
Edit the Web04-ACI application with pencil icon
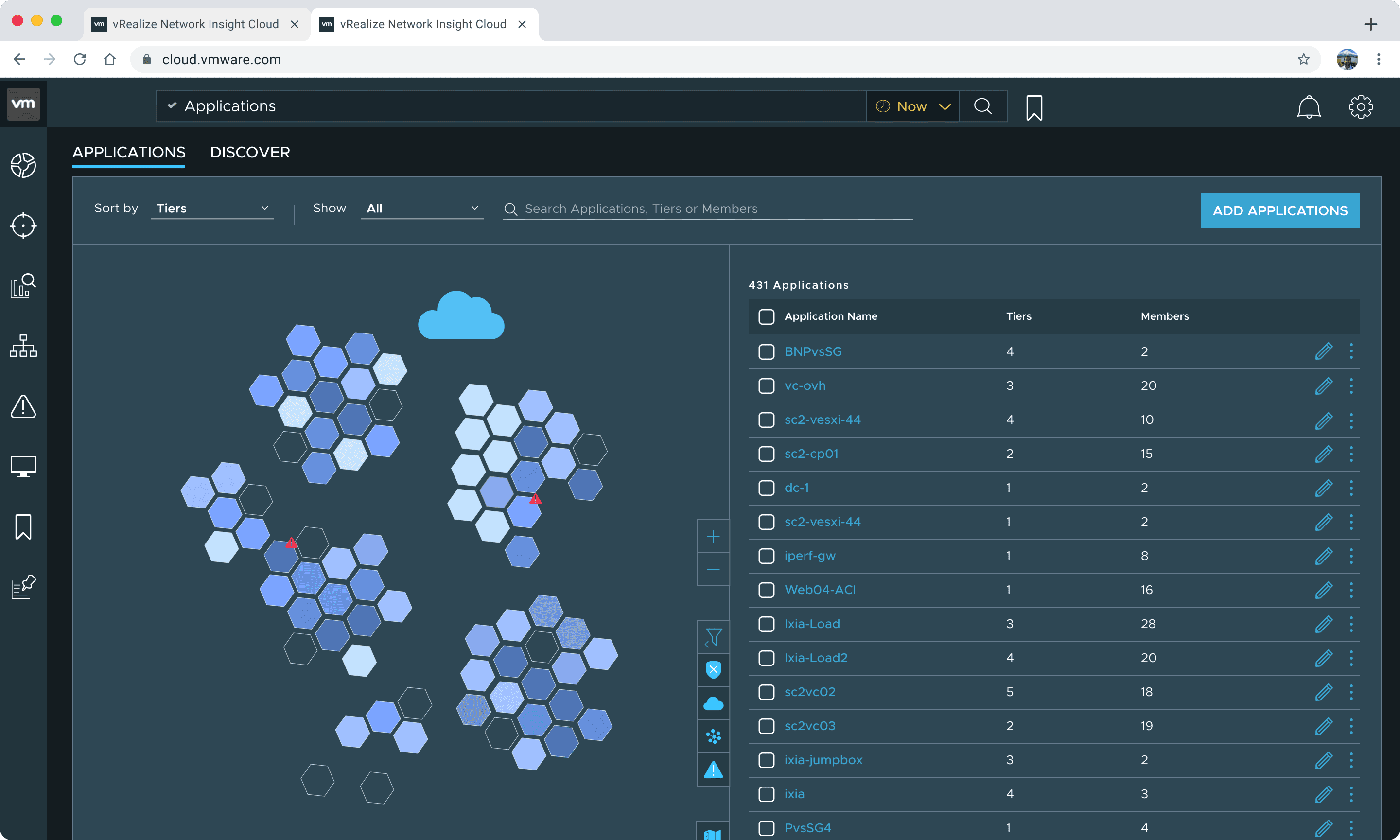coord(1324,590)
